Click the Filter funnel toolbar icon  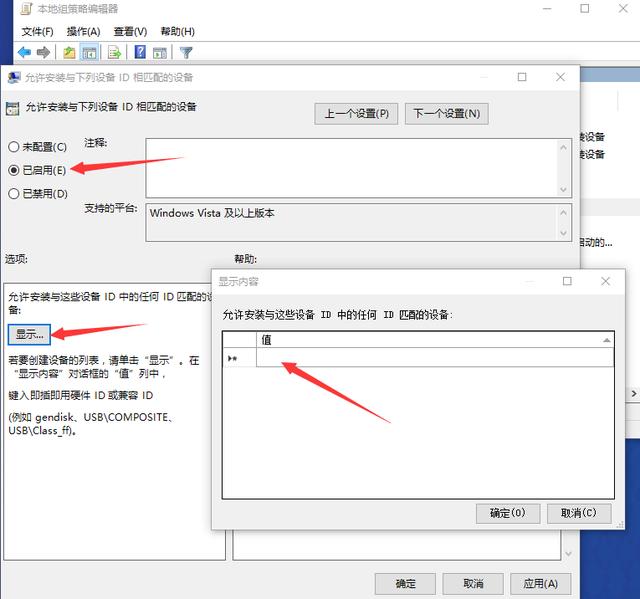(186, 52)
